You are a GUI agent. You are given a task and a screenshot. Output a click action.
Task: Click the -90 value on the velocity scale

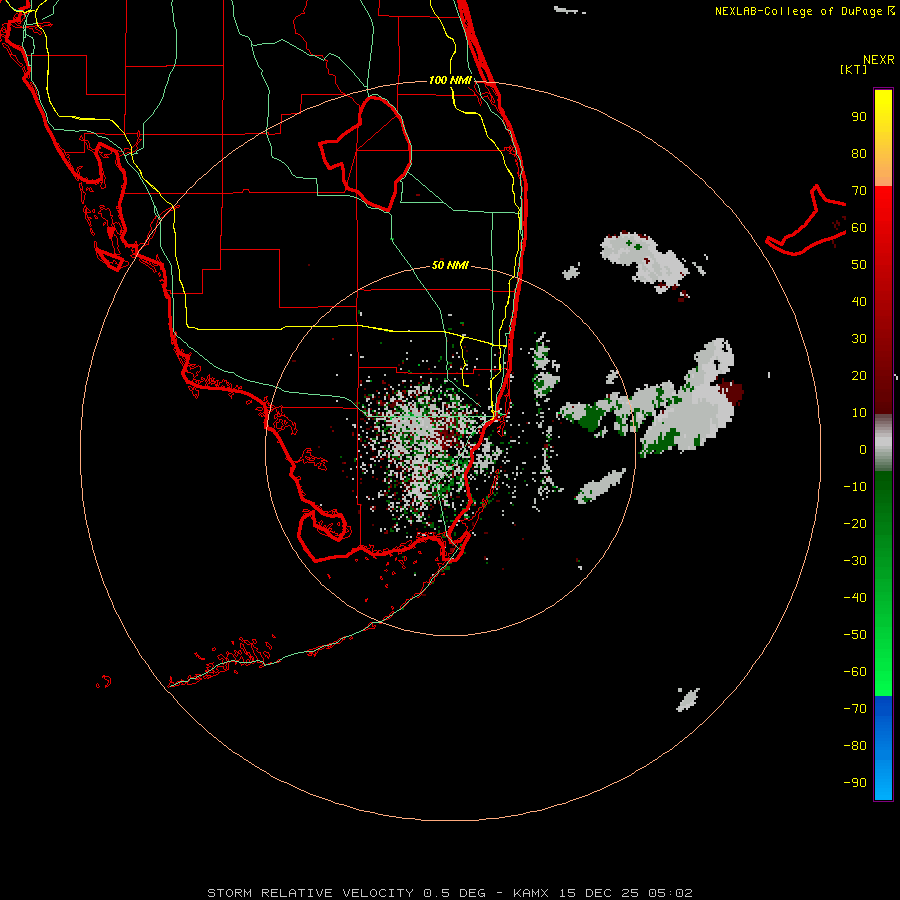tap(855, 783)
